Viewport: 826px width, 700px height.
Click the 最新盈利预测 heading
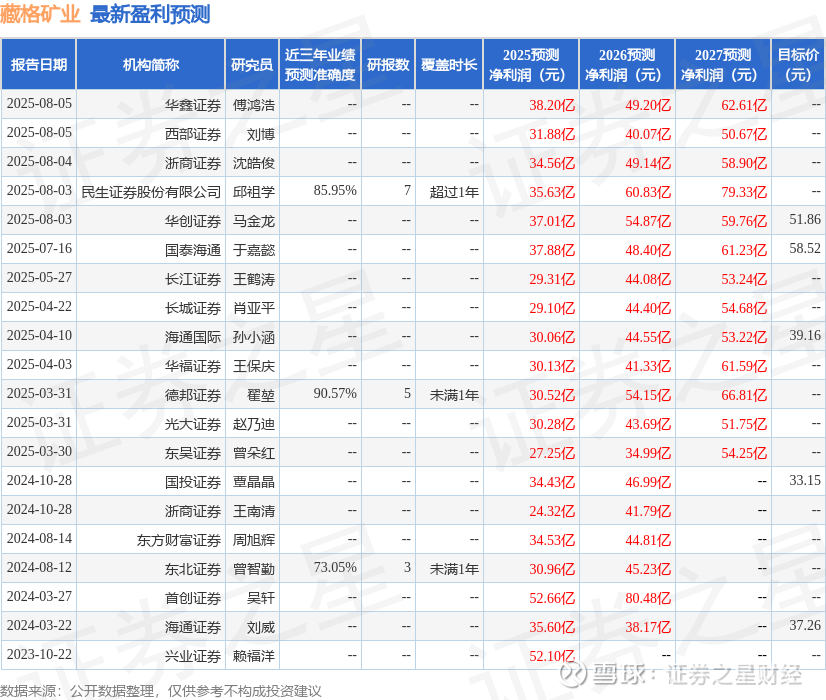pyautogui.click(x=150, y=14)
